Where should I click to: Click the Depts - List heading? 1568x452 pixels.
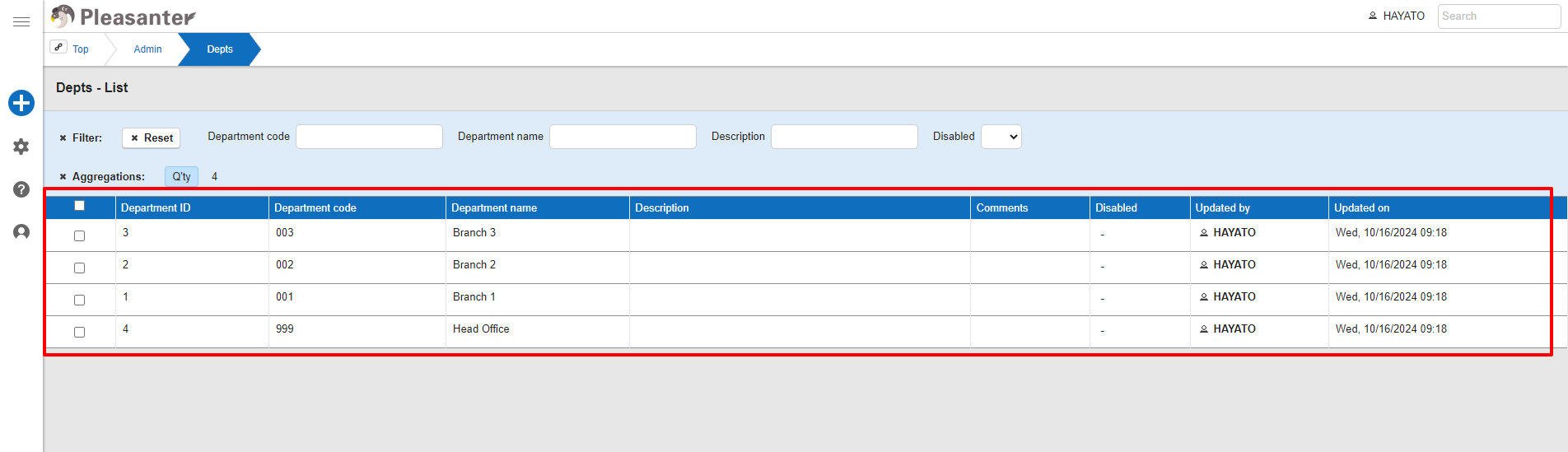click(92, 88)
